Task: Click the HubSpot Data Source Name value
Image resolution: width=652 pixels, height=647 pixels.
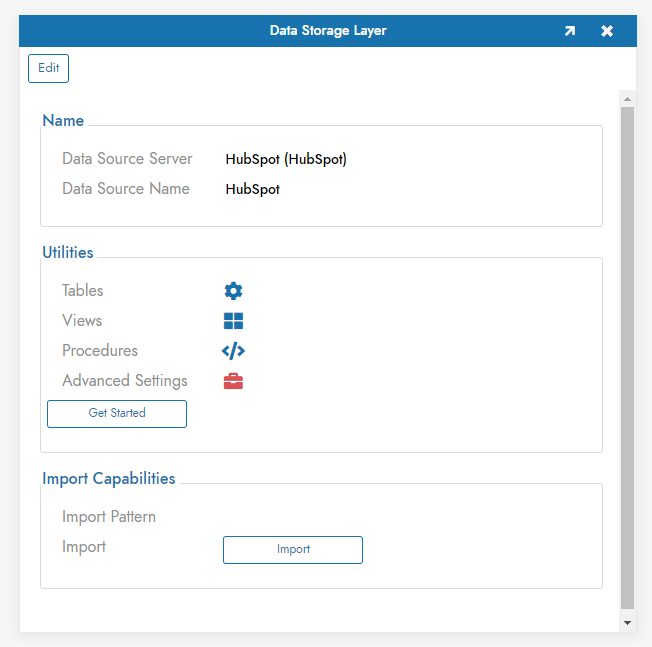Action: point(253,189)
